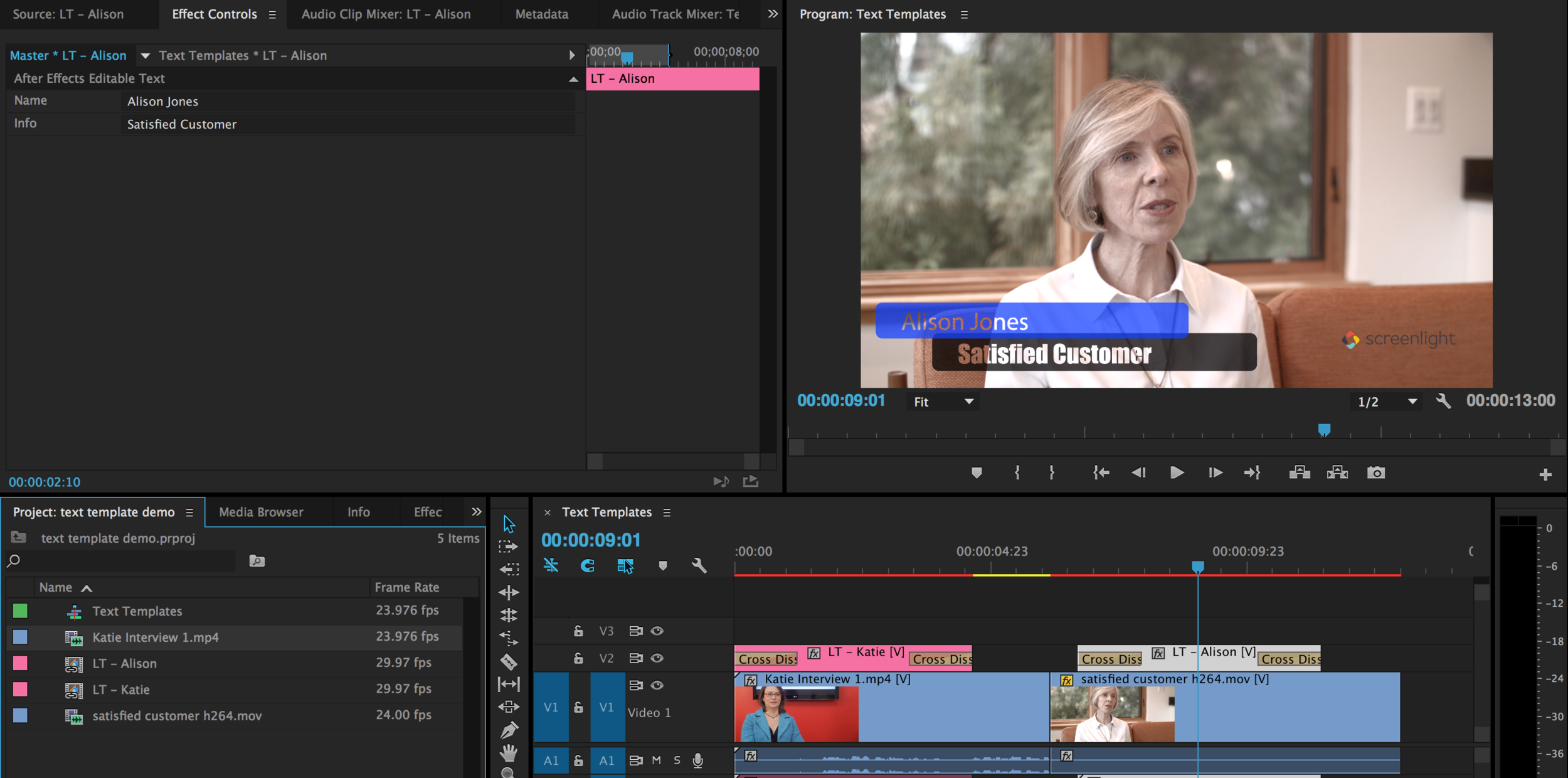Enable the Snap toggle in timeline
Screen dimensions: 1568x778
point(589,567)
